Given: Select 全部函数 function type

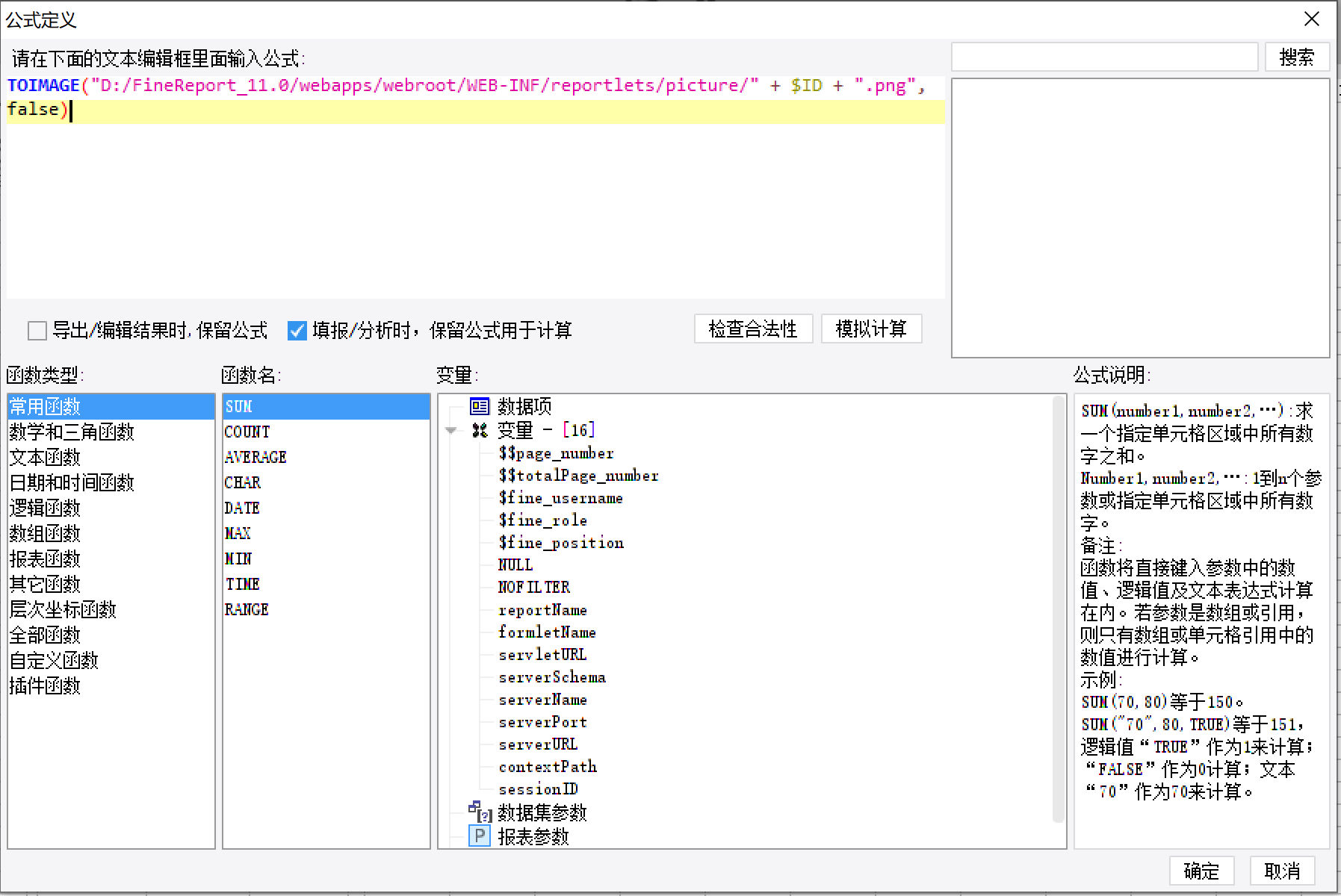Looking at the screenshot, I should (x=111, y=635).
